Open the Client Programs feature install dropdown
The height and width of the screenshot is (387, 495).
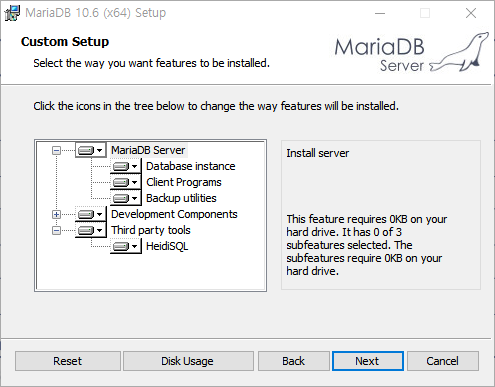coord(126,182)
